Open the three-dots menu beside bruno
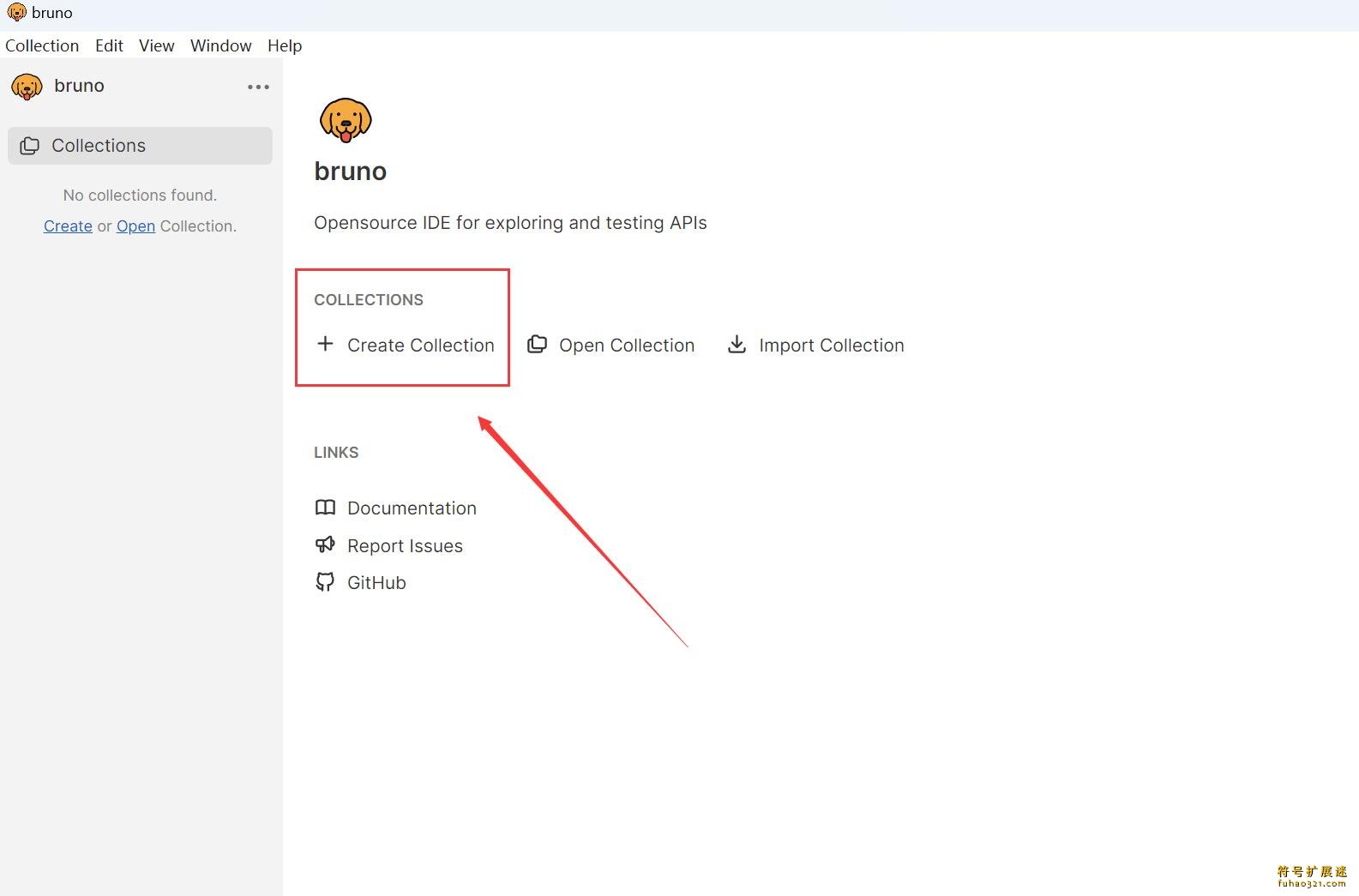This screenshot has width=1359, height=896. (x=258, y=87)
